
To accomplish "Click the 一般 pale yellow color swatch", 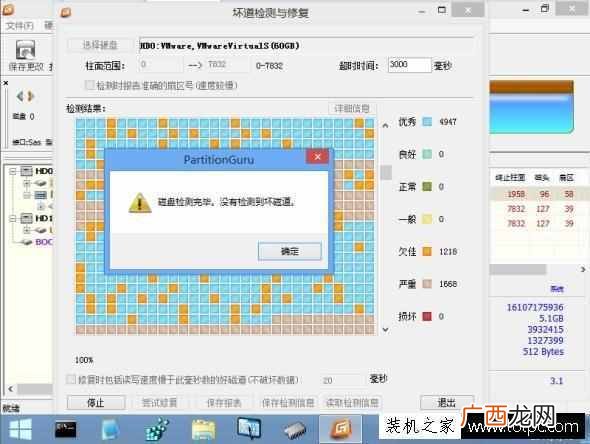I will click(x=427, y=219).
